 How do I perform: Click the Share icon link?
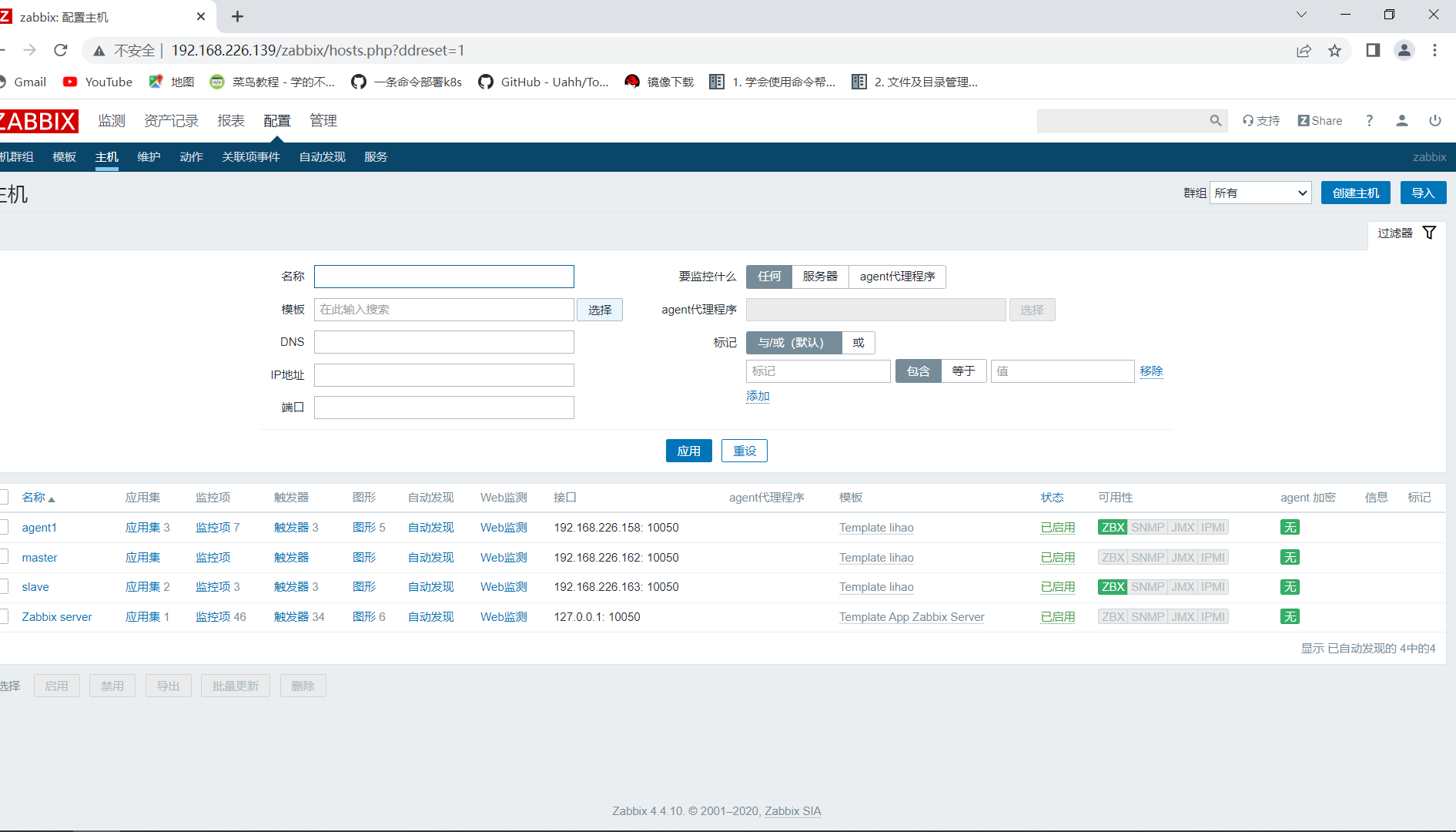[1320, 121]
